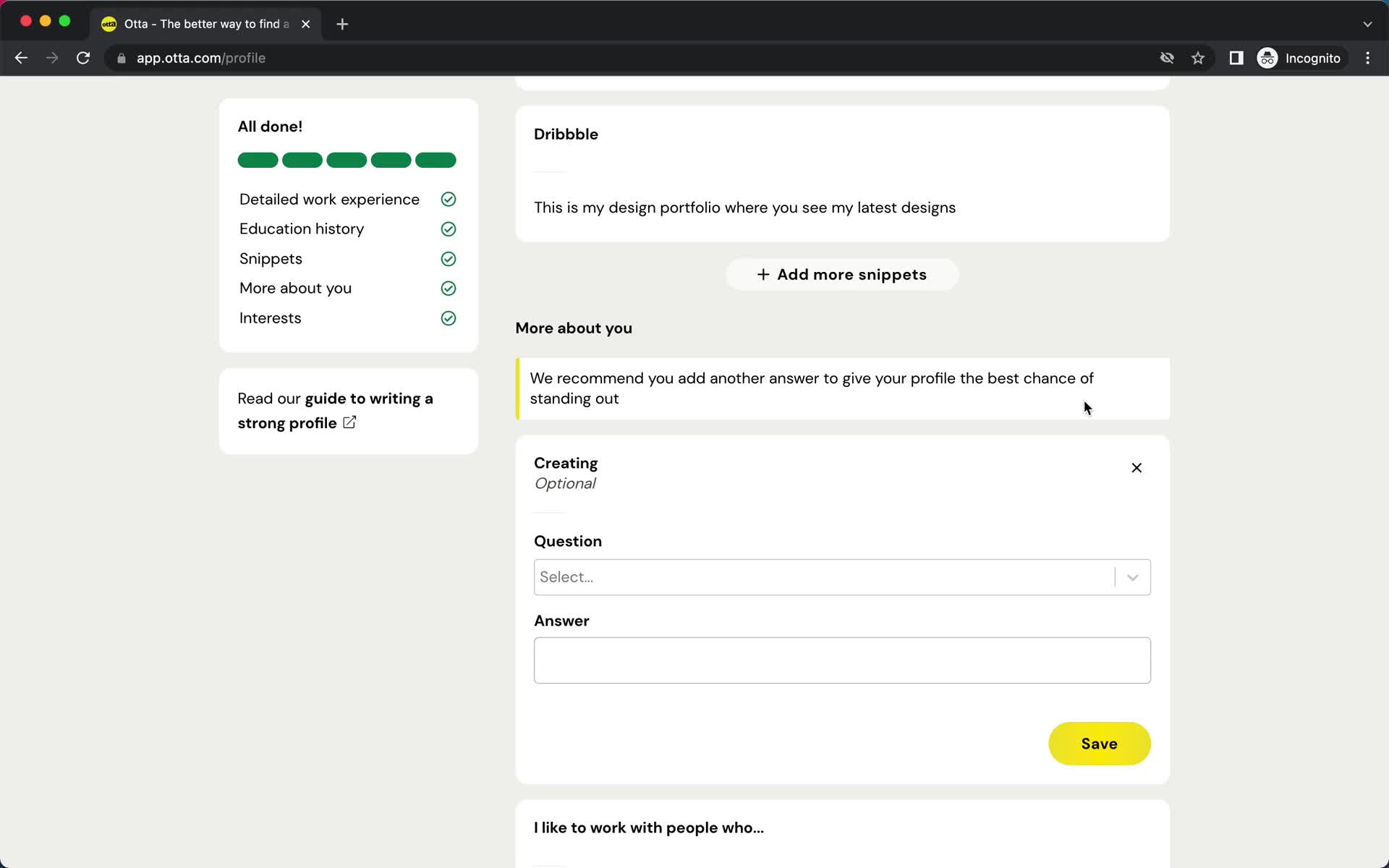1389x868 pixels.
Task: Click the All done! heading
Action: pos(270,127)
